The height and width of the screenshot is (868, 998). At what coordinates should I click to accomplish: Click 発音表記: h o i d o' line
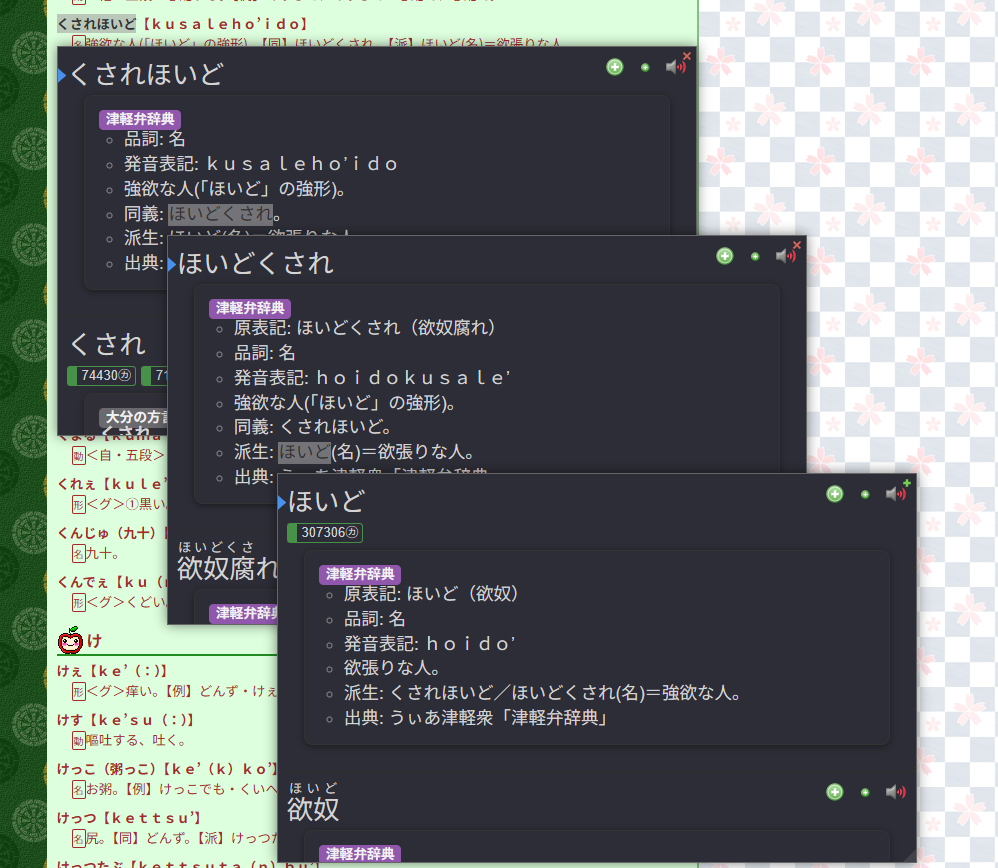point(430,643)
